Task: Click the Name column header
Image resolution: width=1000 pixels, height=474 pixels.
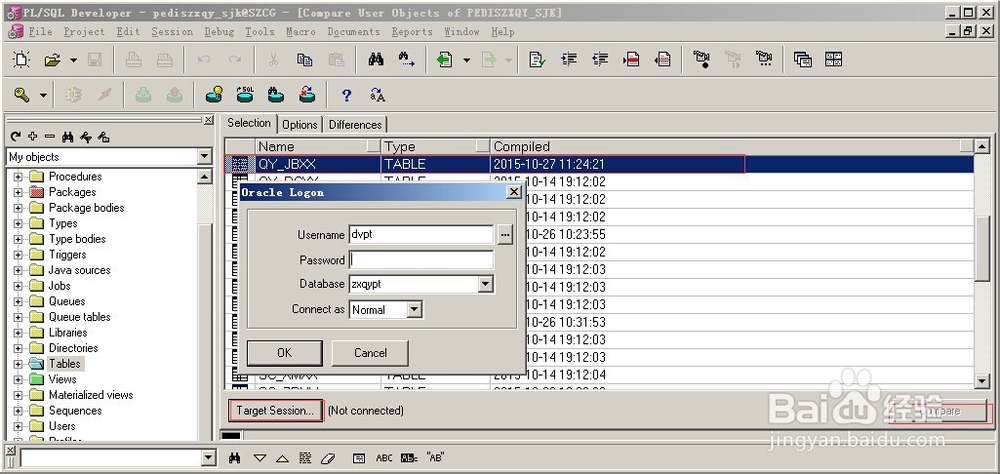Action: (318, 147)
